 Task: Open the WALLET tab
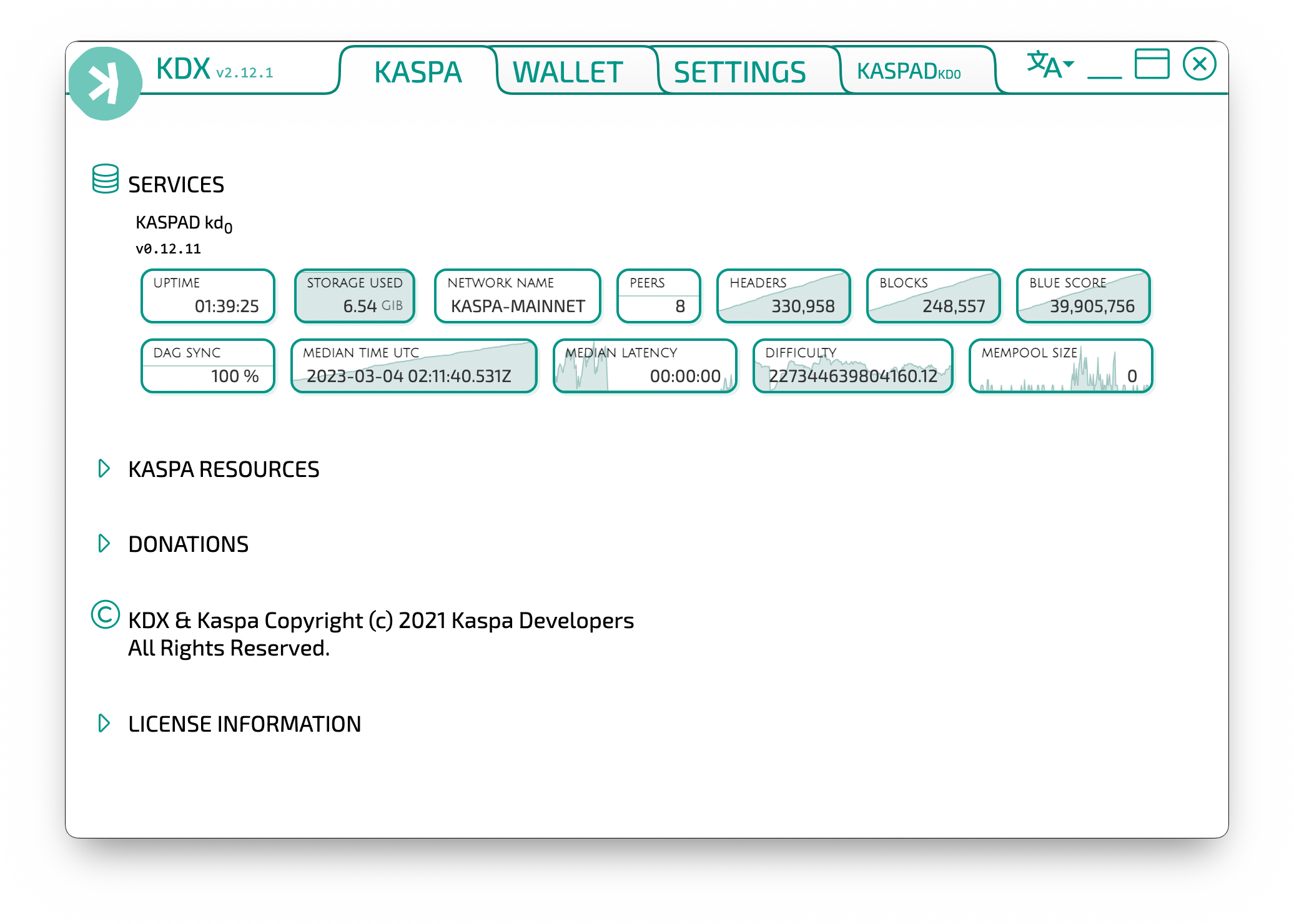(568, 72)
